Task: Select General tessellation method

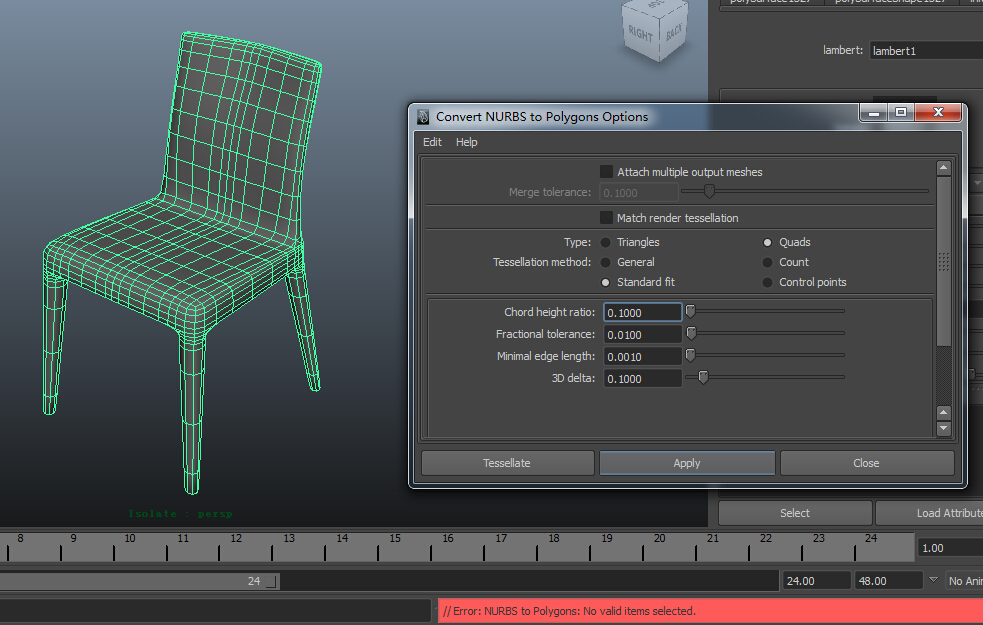Action: (x=606, y=263)
